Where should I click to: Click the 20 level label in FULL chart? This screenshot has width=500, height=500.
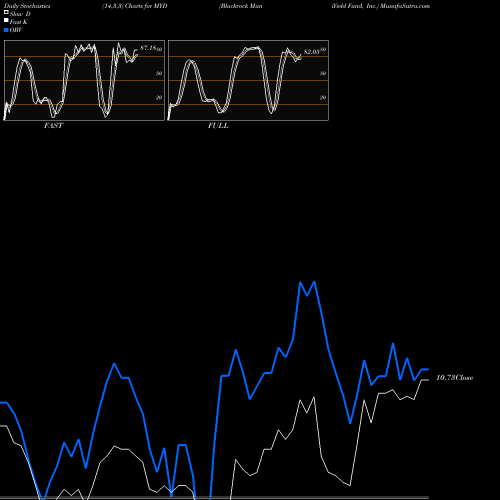tap(323, 97)
